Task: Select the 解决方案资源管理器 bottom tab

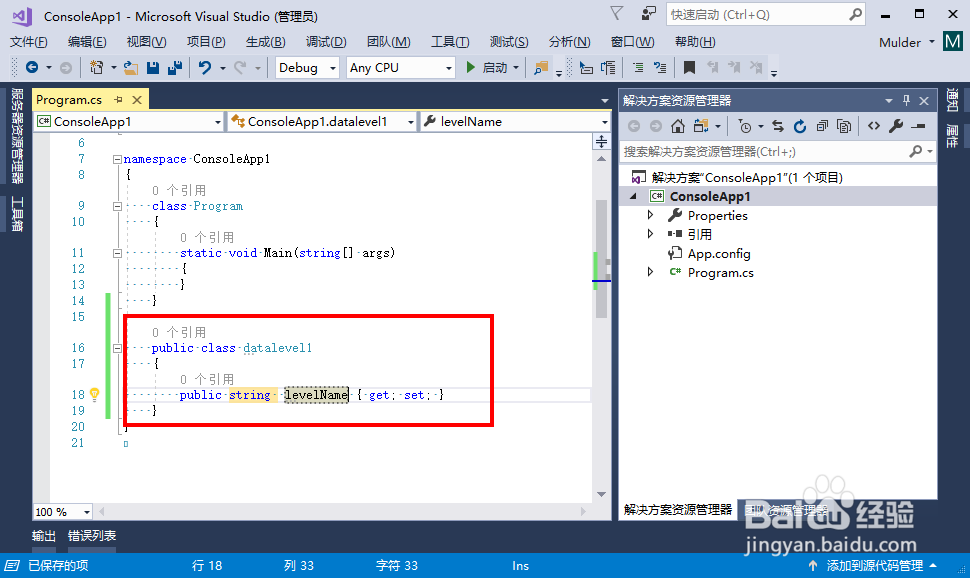Action: tap(678, 509)
